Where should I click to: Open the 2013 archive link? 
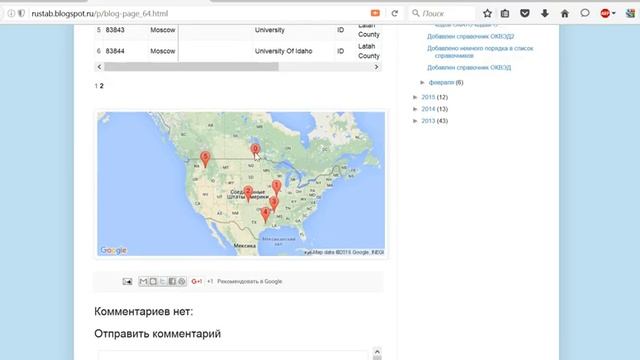click(428, 121)
